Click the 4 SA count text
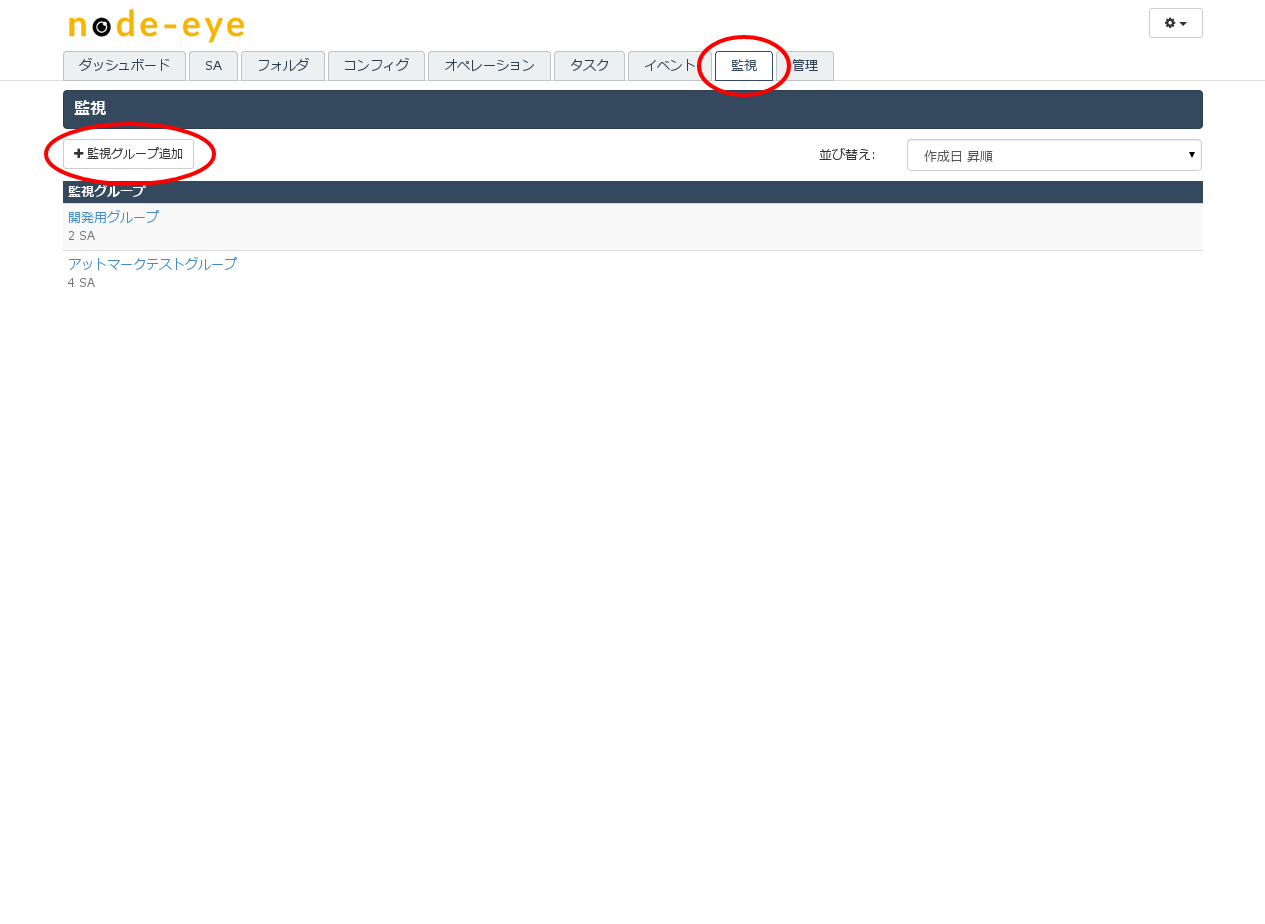This screenshot has width=1265, height=924. click(x=81, y=283)
